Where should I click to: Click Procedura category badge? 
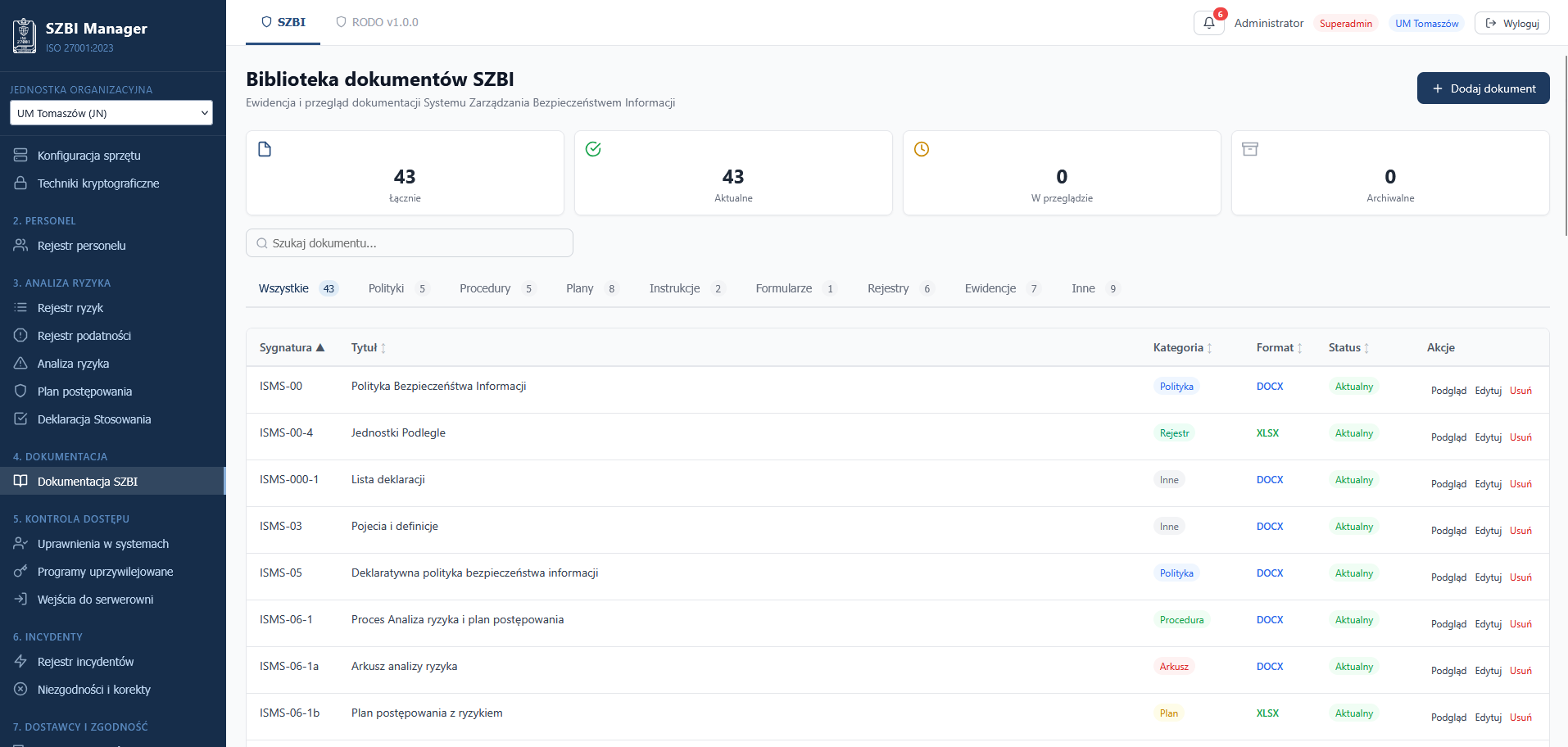(x=1181, y=620)
